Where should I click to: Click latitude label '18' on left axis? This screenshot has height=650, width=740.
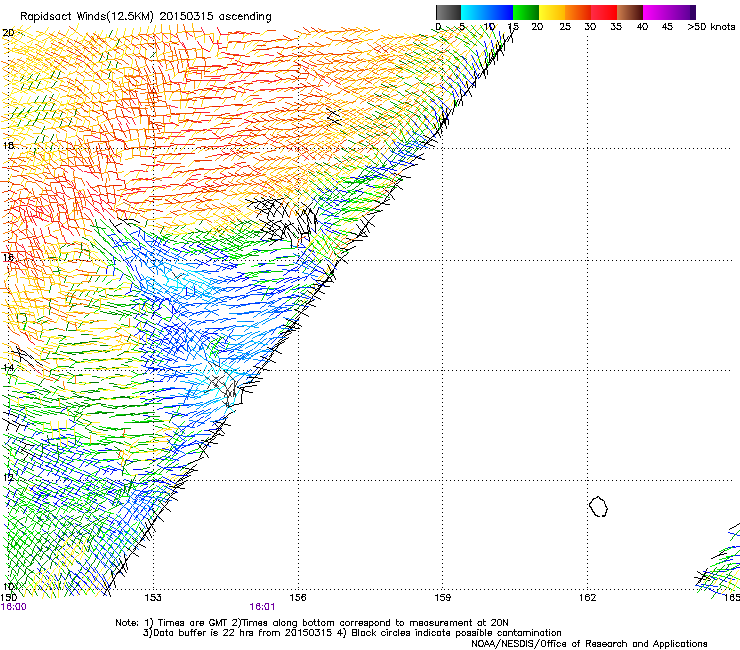8,145
